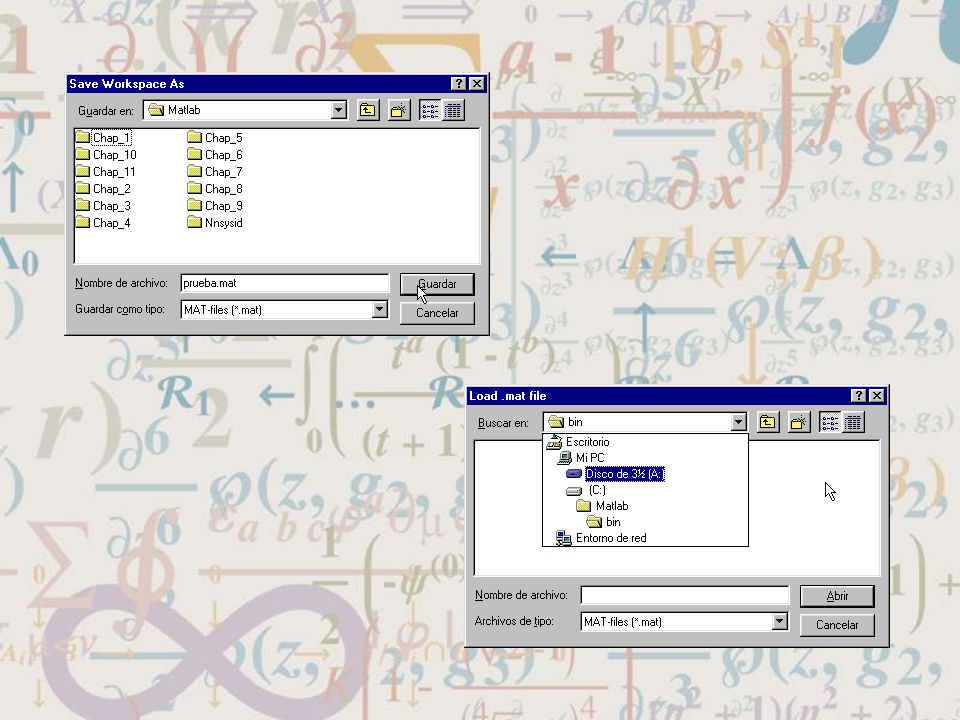
Task: Switch to list view in Save Workspace As
Action: (430, 110)
